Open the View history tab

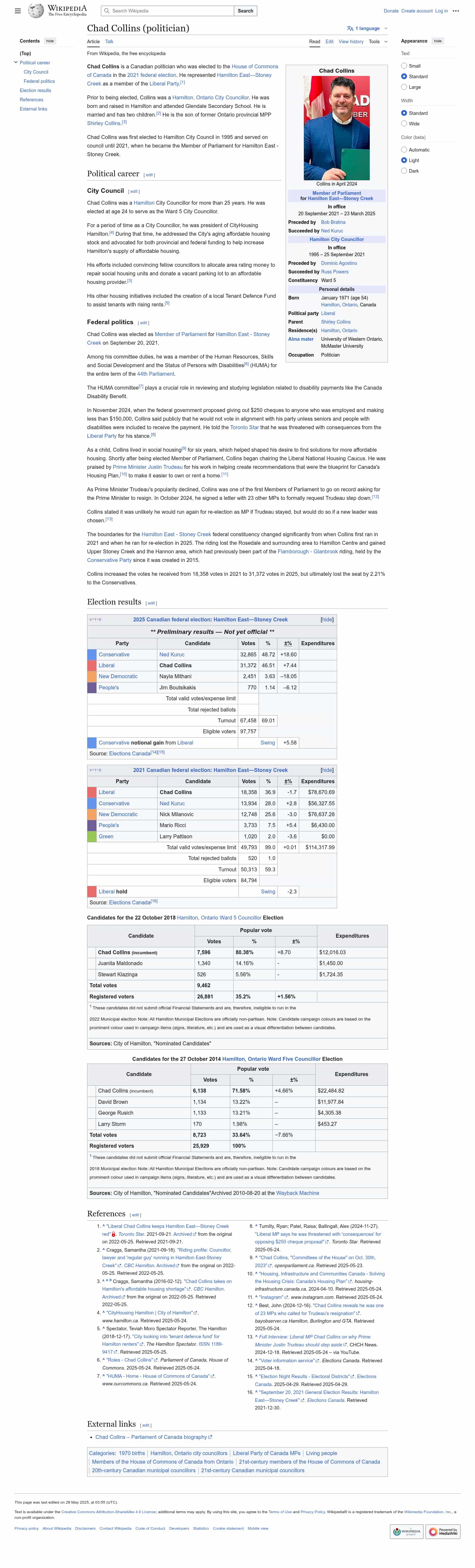click(x=350, y=42)
